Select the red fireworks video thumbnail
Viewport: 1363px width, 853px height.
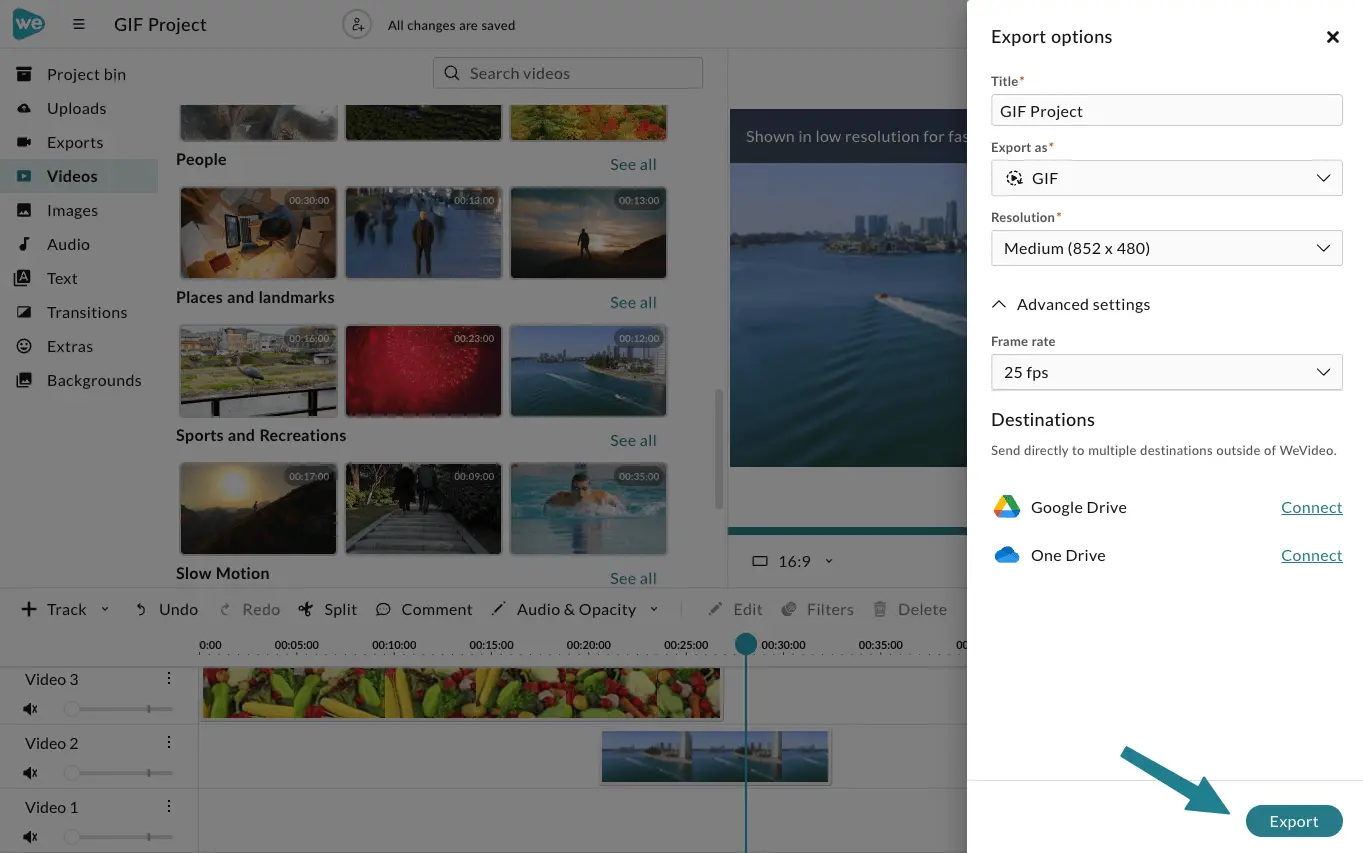[423, 370]
